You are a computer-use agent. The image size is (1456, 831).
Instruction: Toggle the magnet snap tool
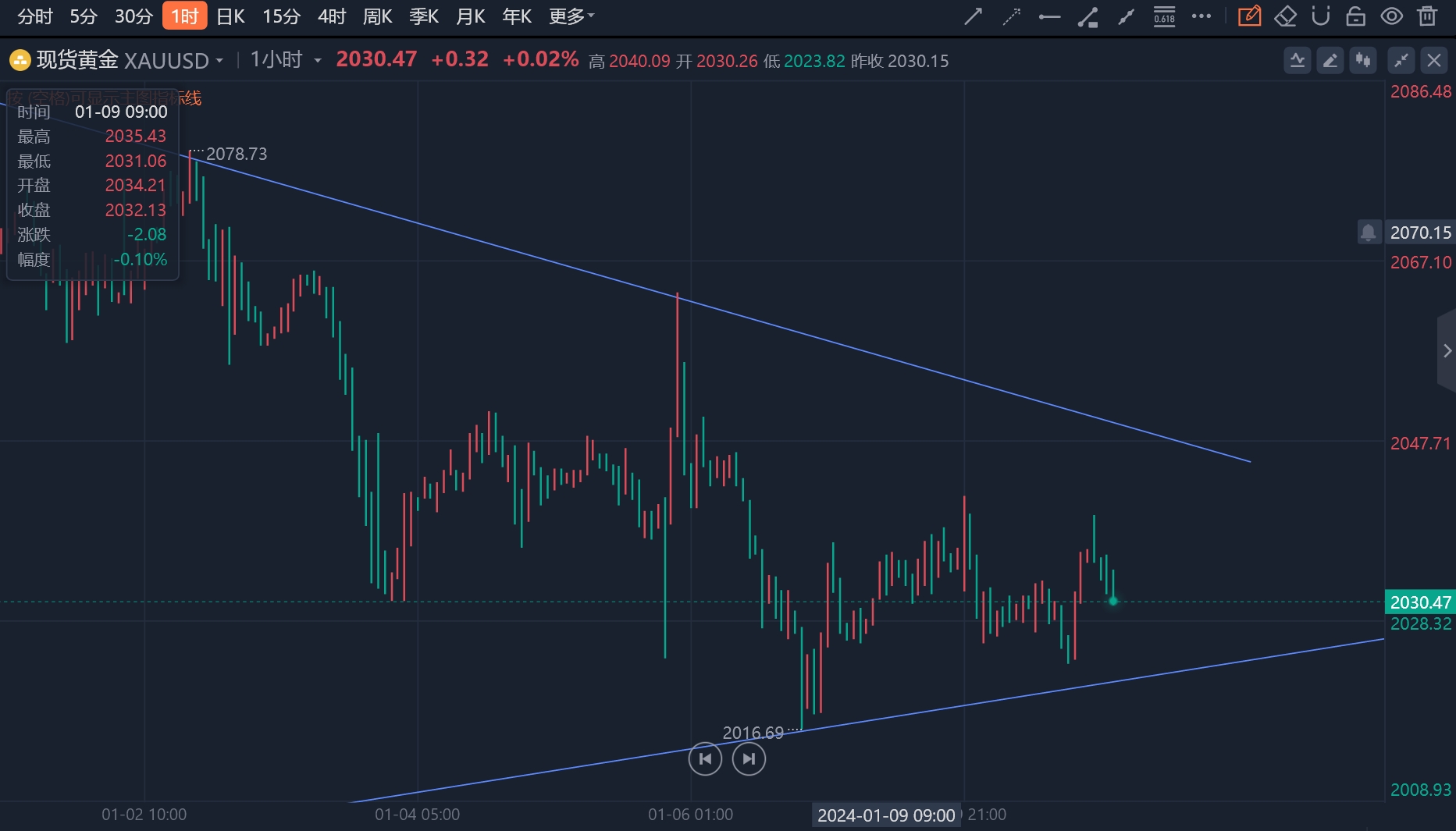point(1320,16)
